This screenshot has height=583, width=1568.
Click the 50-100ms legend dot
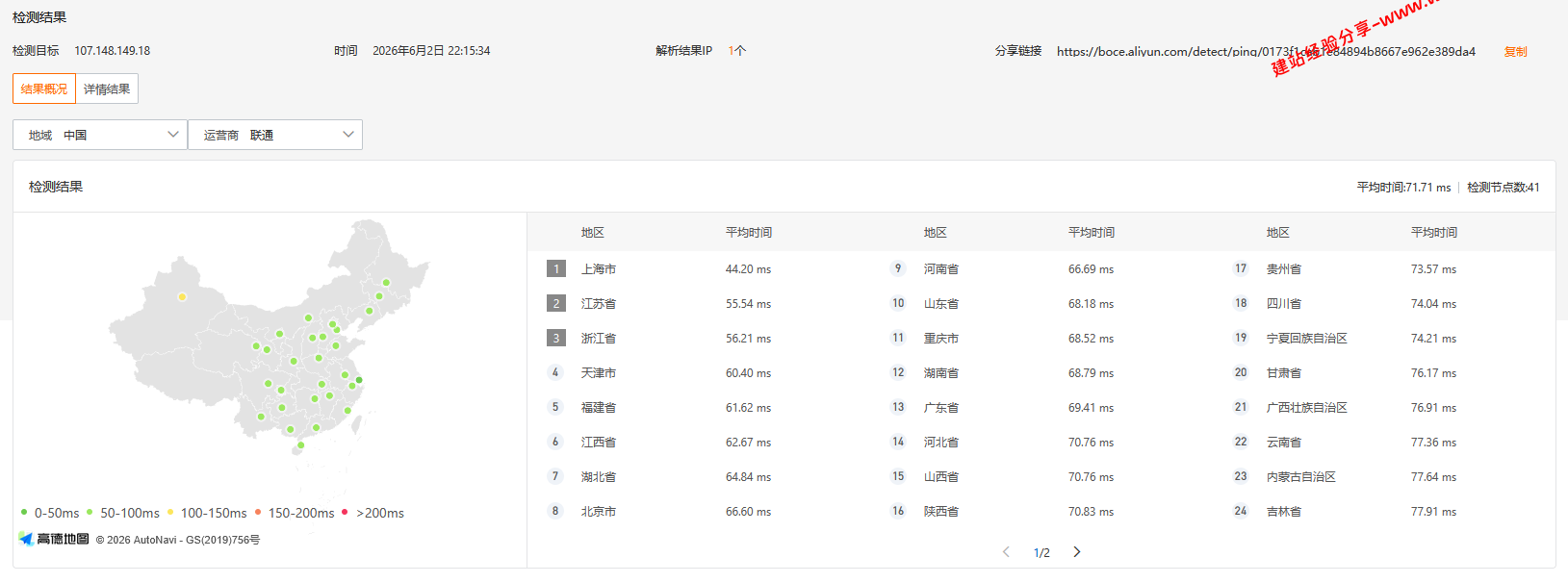click(90, 512)
